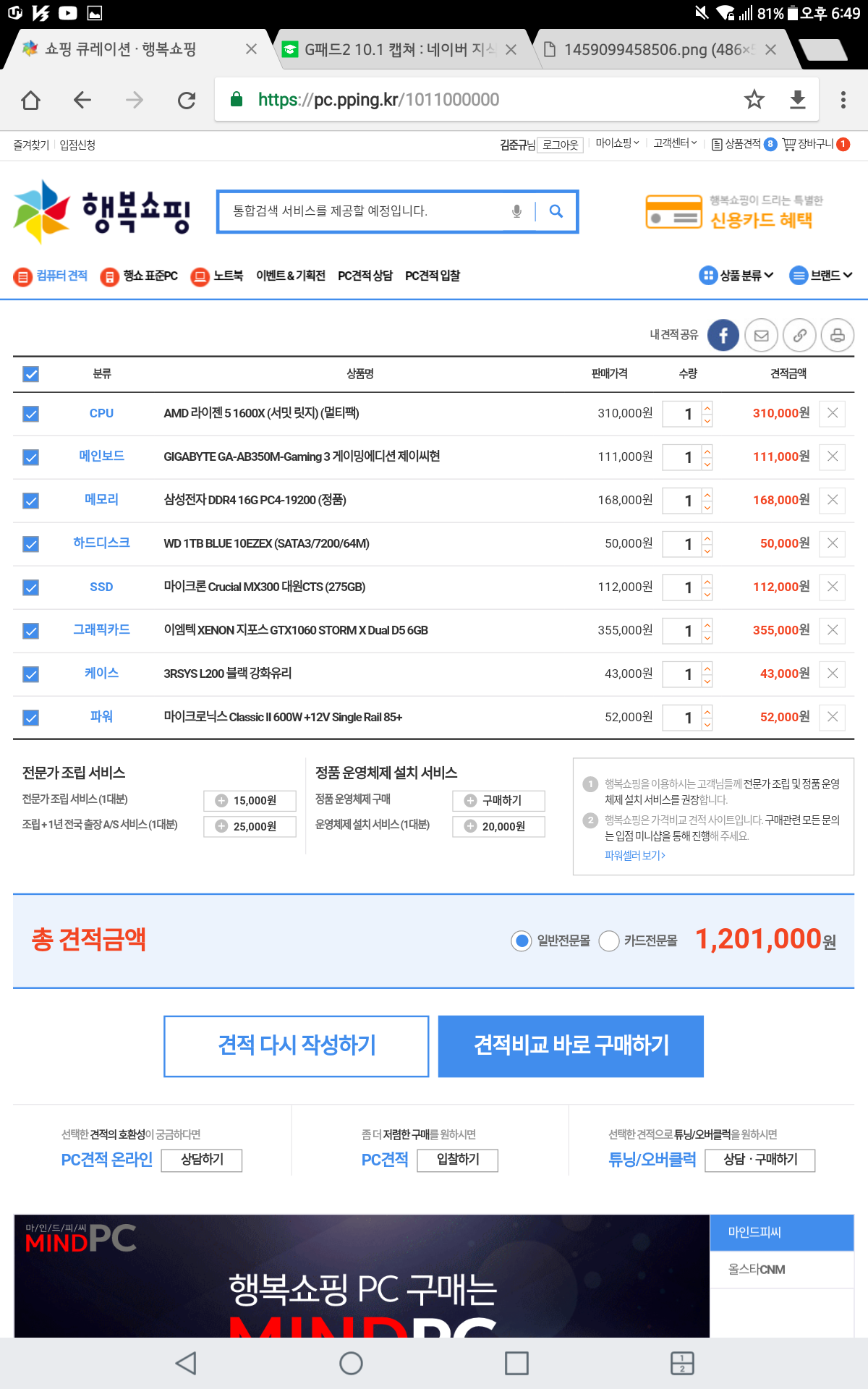Uncheck the SSD row checkbox
Screen dimensions: 868x1389
(x=30, y=587)
